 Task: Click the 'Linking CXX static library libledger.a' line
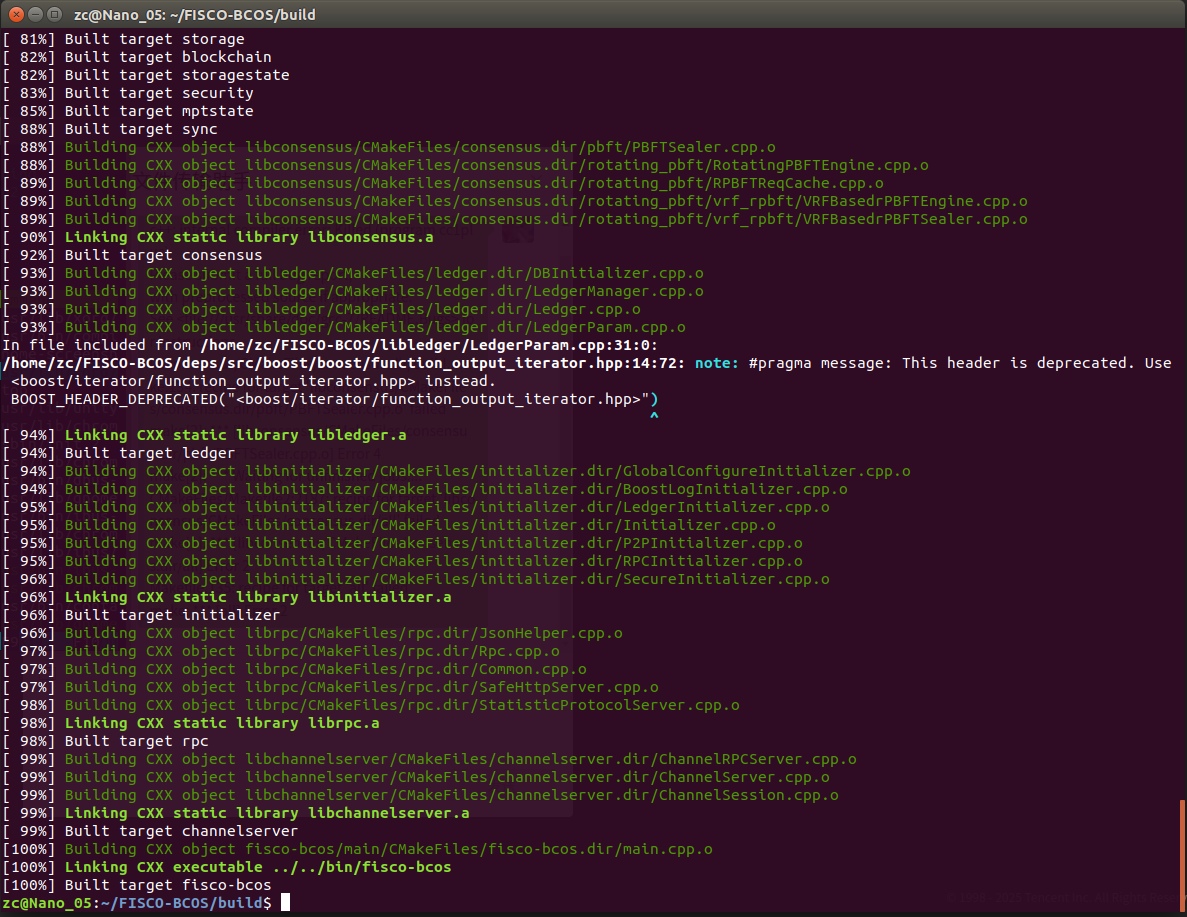[x=204, y=435]
